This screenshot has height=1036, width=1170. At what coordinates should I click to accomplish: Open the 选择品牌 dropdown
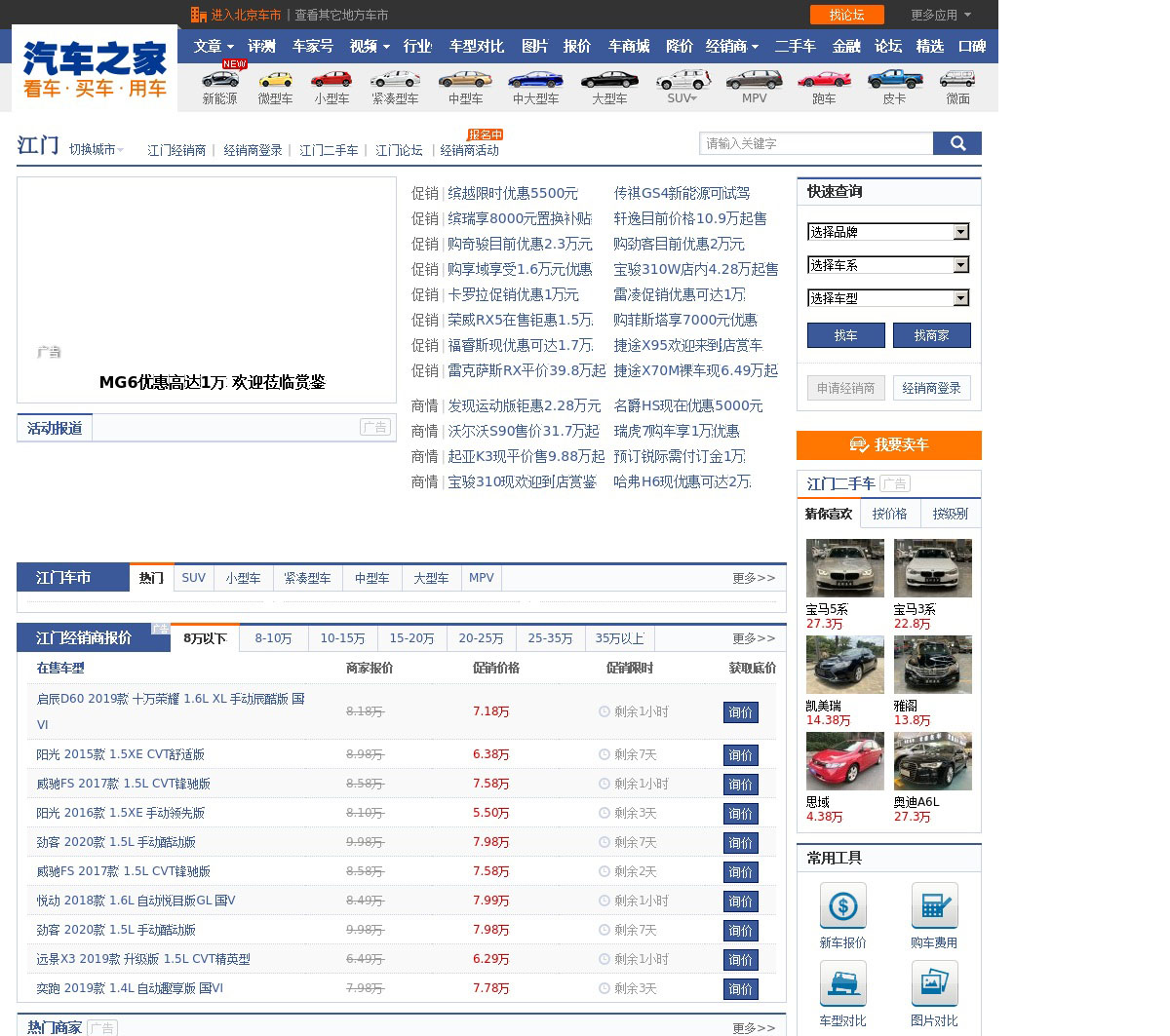point(887,232)
